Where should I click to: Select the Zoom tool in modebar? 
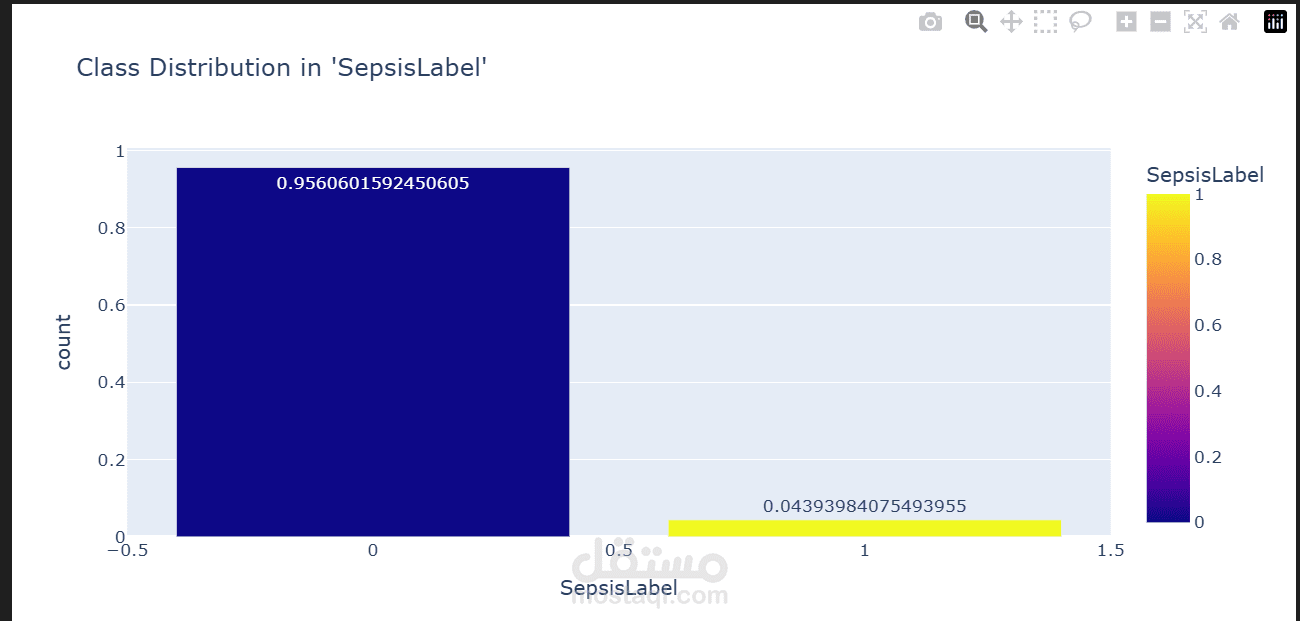pyautogui.click(x=976, y=22)
